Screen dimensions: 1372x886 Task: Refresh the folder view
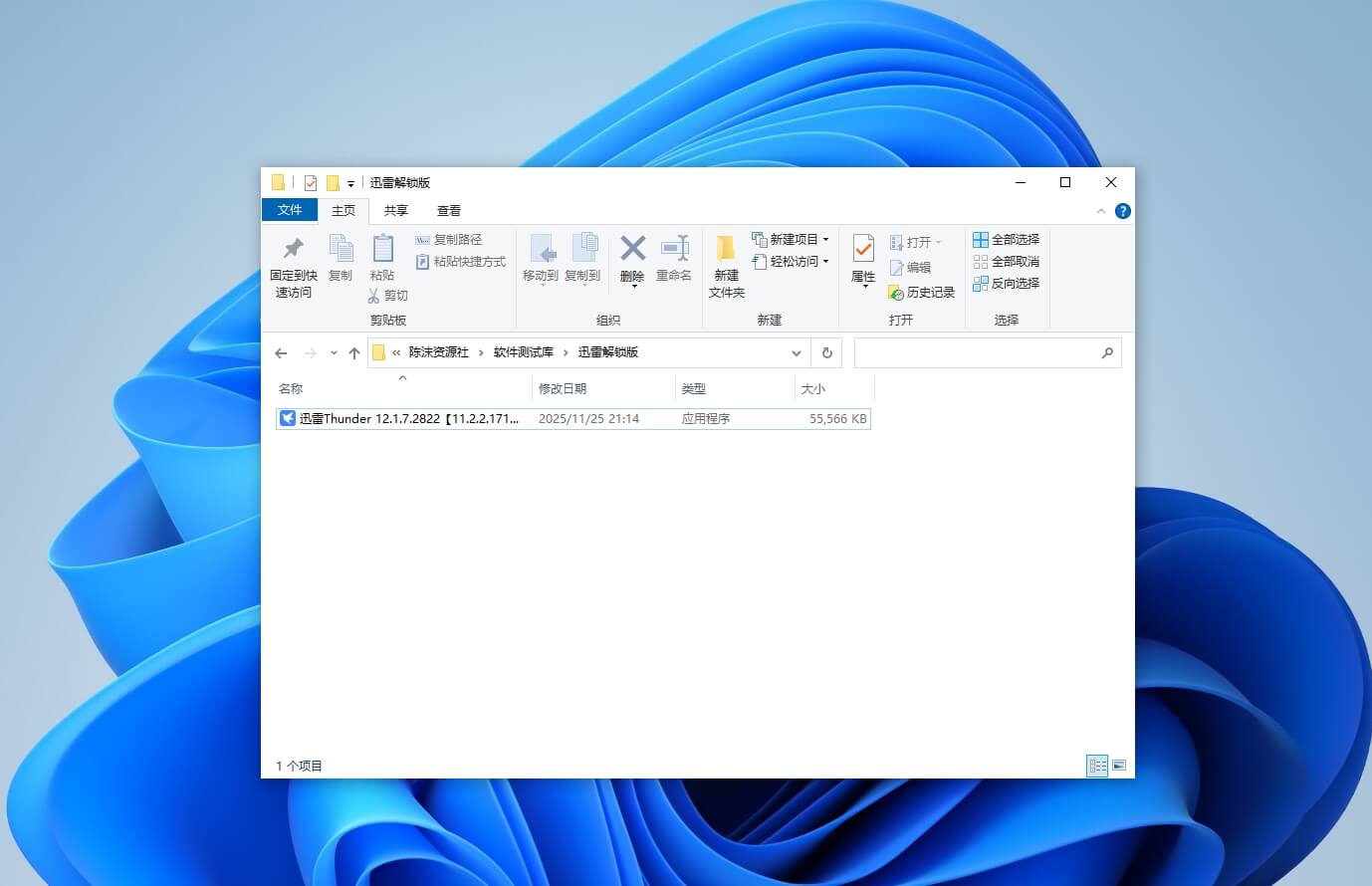[x=826, y=352]
